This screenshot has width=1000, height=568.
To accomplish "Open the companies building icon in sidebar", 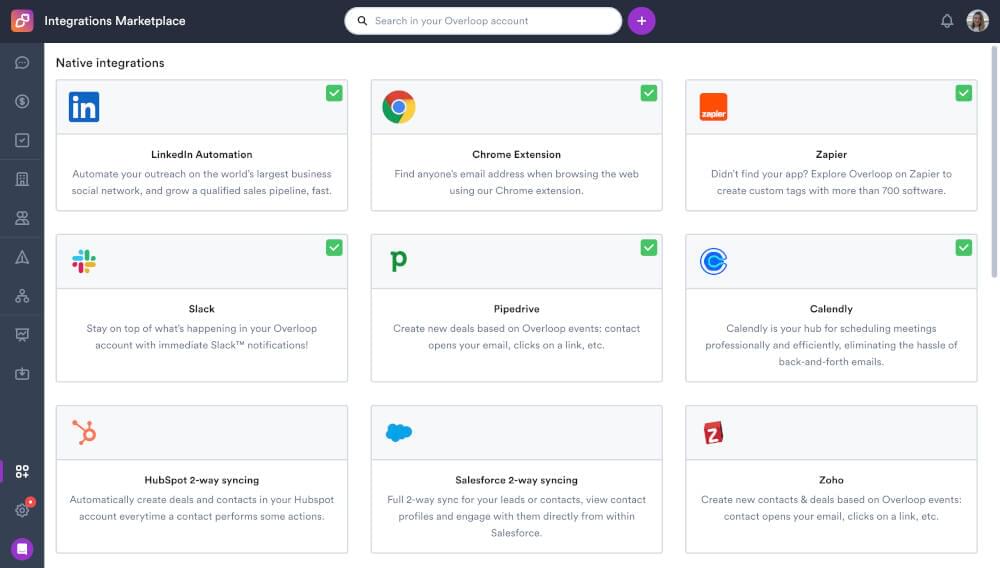I will click(22, 179).
